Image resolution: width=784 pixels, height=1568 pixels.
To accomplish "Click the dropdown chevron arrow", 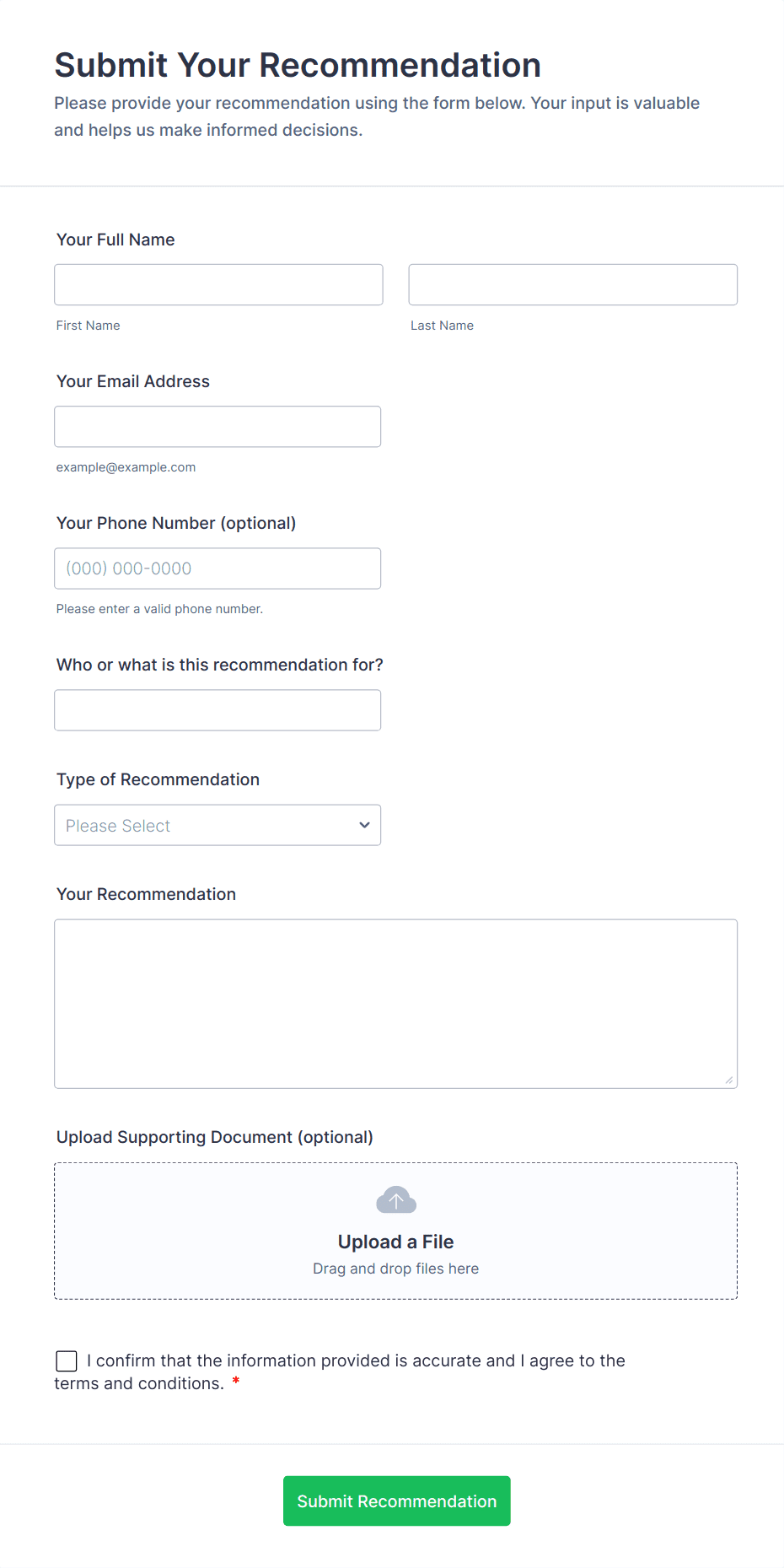I will pos(364,825).
